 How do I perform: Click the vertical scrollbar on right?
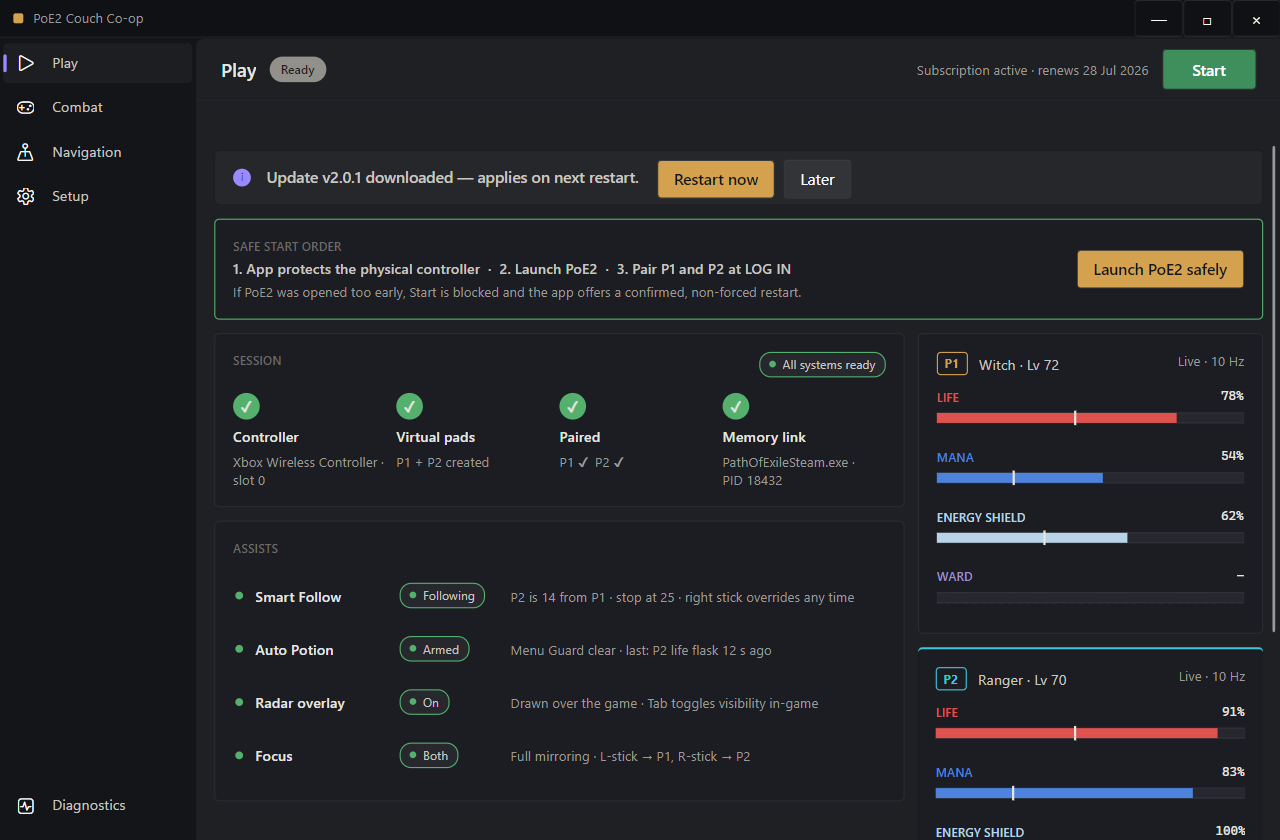click(x=1273, y=390)
